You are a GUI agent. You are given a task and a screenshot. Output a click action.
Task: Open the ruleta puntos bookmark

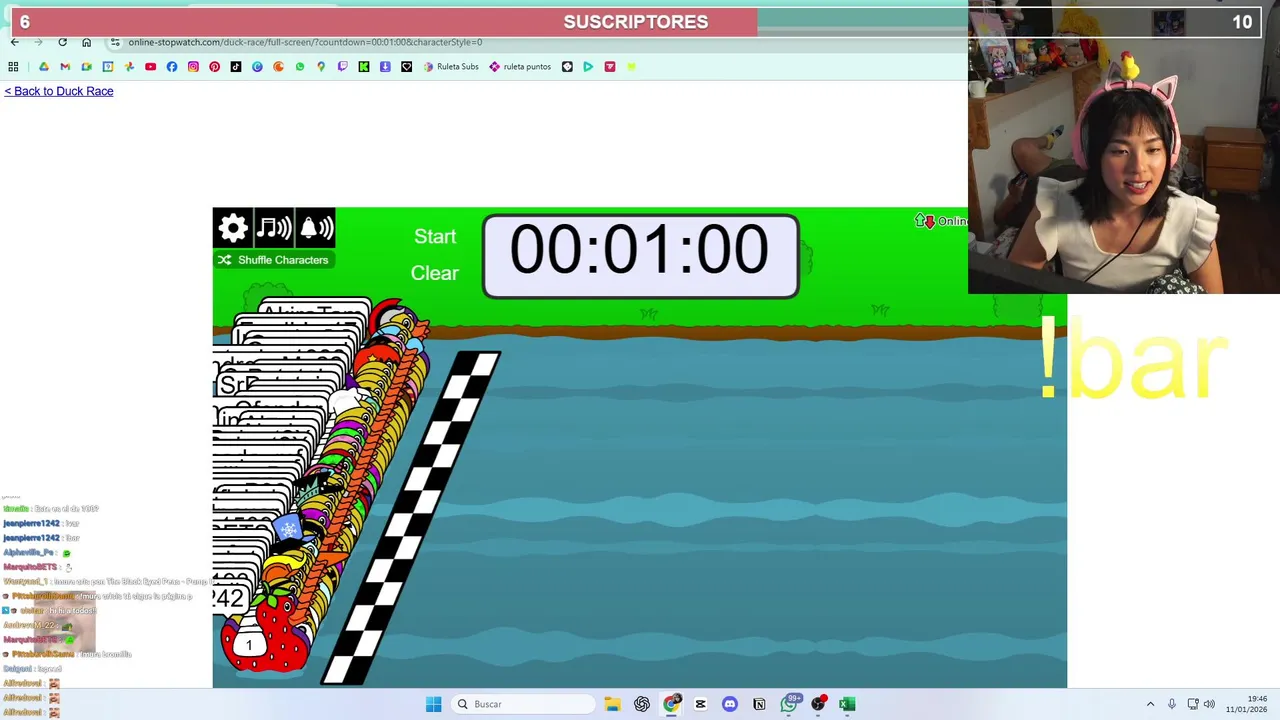[x=520, y=67]
